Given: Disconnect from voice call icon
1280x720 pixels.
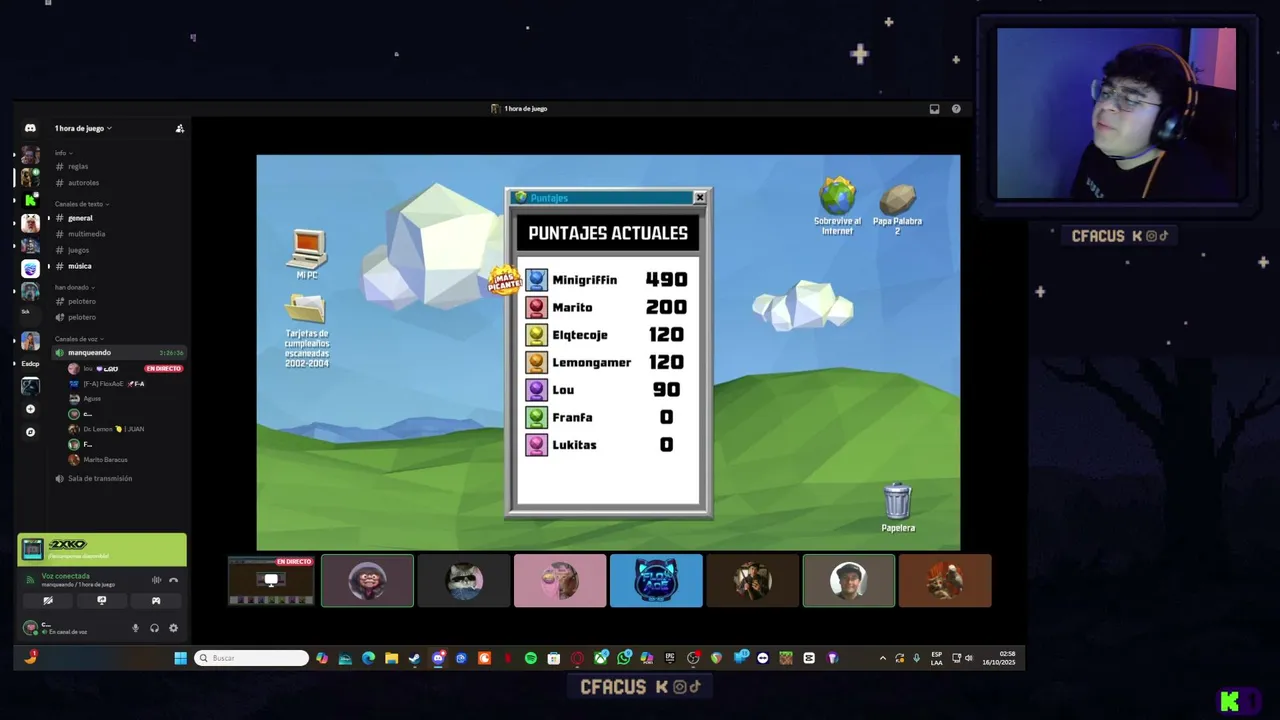Looking at the screenshot, I should pyautogui.click(x=173, y=580).
